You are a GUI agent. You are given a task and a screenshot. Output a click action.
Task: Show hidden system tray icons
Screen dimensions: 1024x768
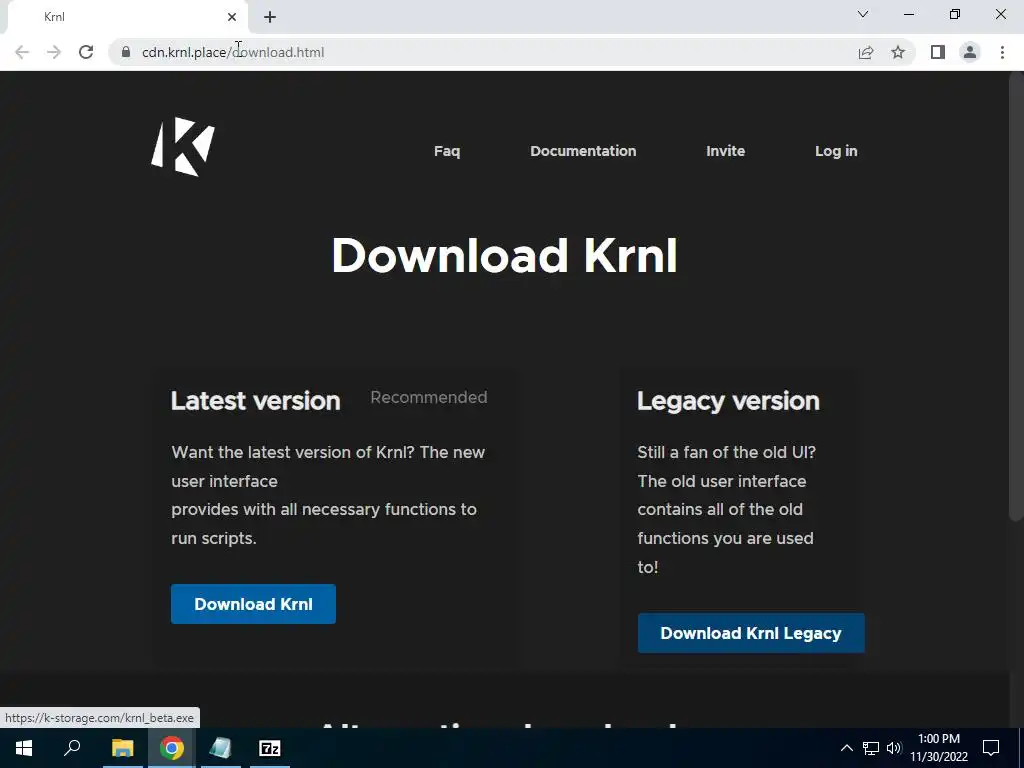point(846,748)
